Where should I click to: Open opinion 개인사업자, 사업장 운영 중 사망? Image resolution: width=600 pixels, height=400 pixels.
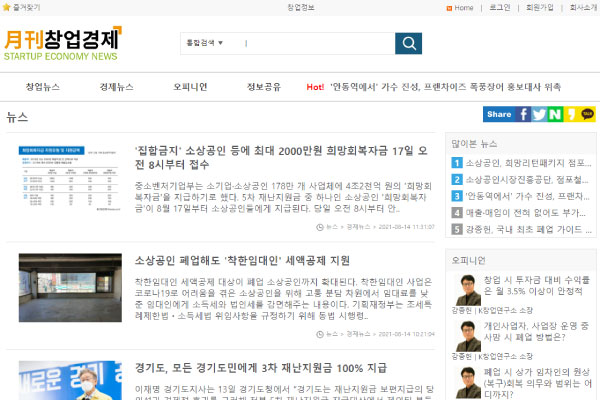[x=536, y=331]
